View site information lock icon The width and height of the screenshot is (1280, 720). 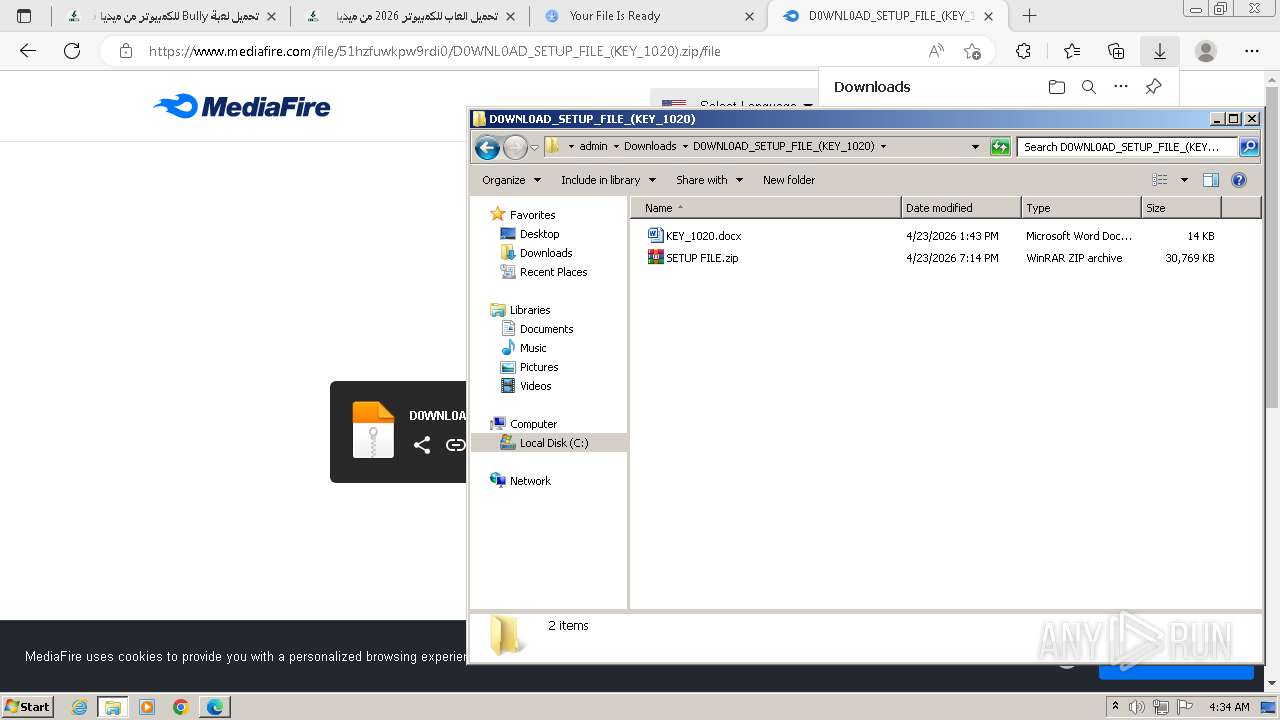[x=126, y=51]
